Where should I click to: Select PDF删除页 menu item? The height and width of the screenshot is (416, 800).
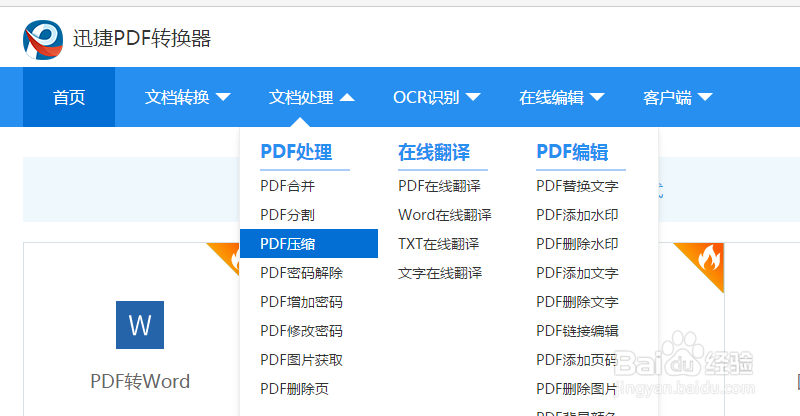coord(294,389)
